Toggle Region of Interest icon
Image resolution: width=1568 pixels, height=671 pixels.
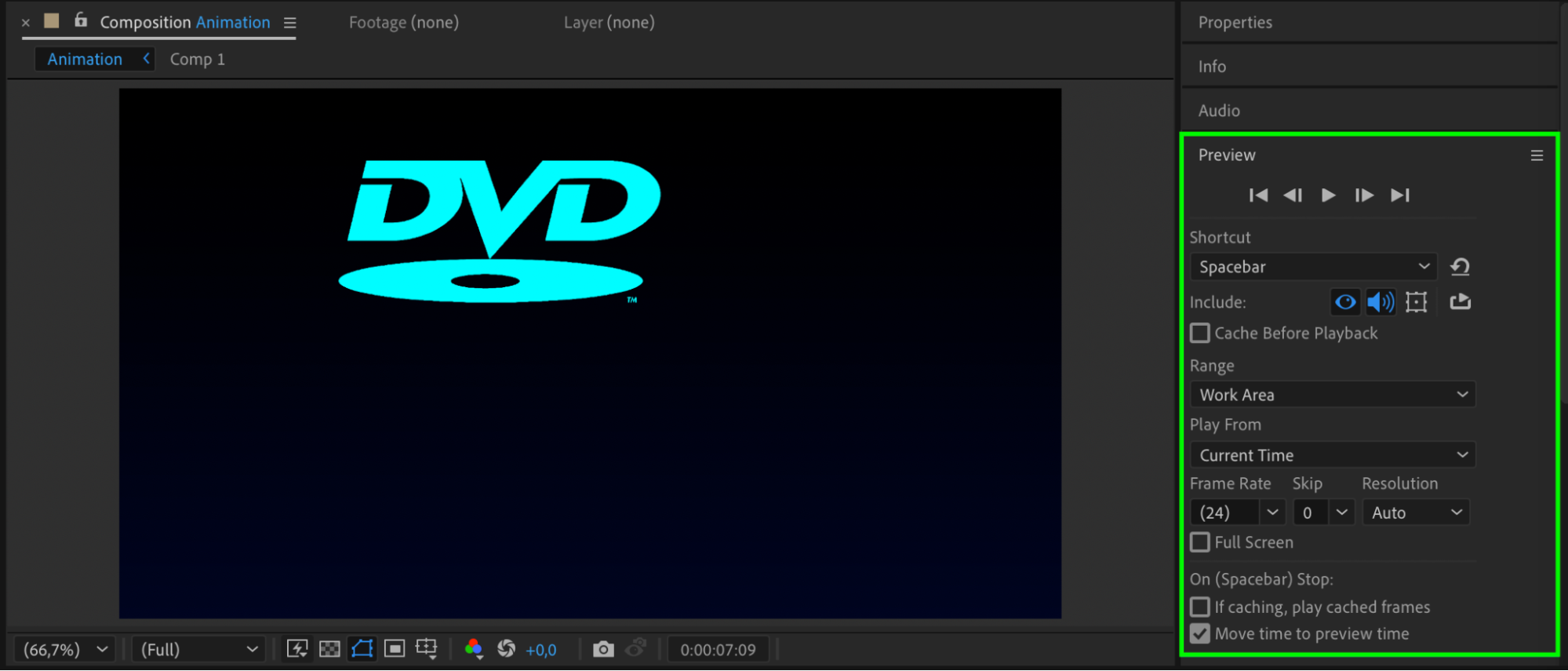(x=395, y=649)
